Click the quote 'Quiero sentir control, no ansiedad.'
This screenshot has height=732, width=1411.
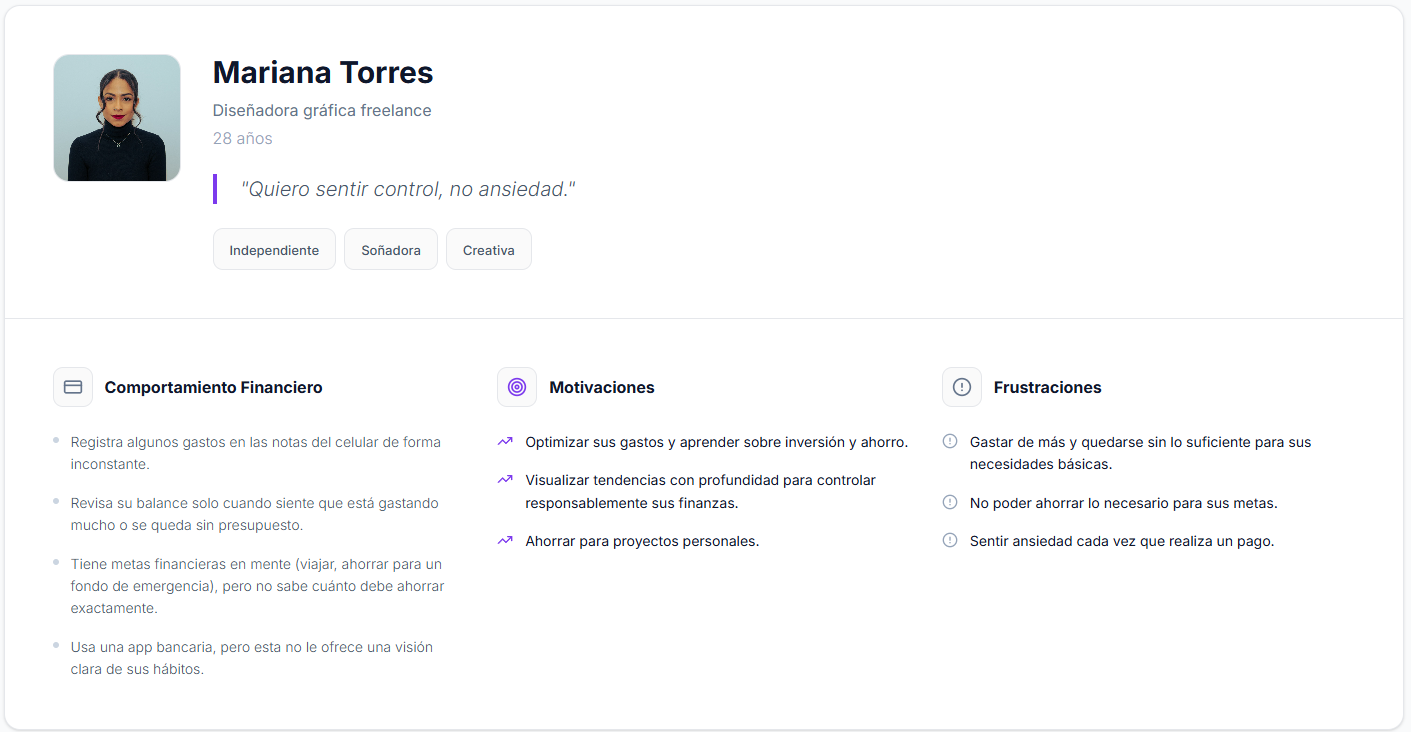point(408,189)
